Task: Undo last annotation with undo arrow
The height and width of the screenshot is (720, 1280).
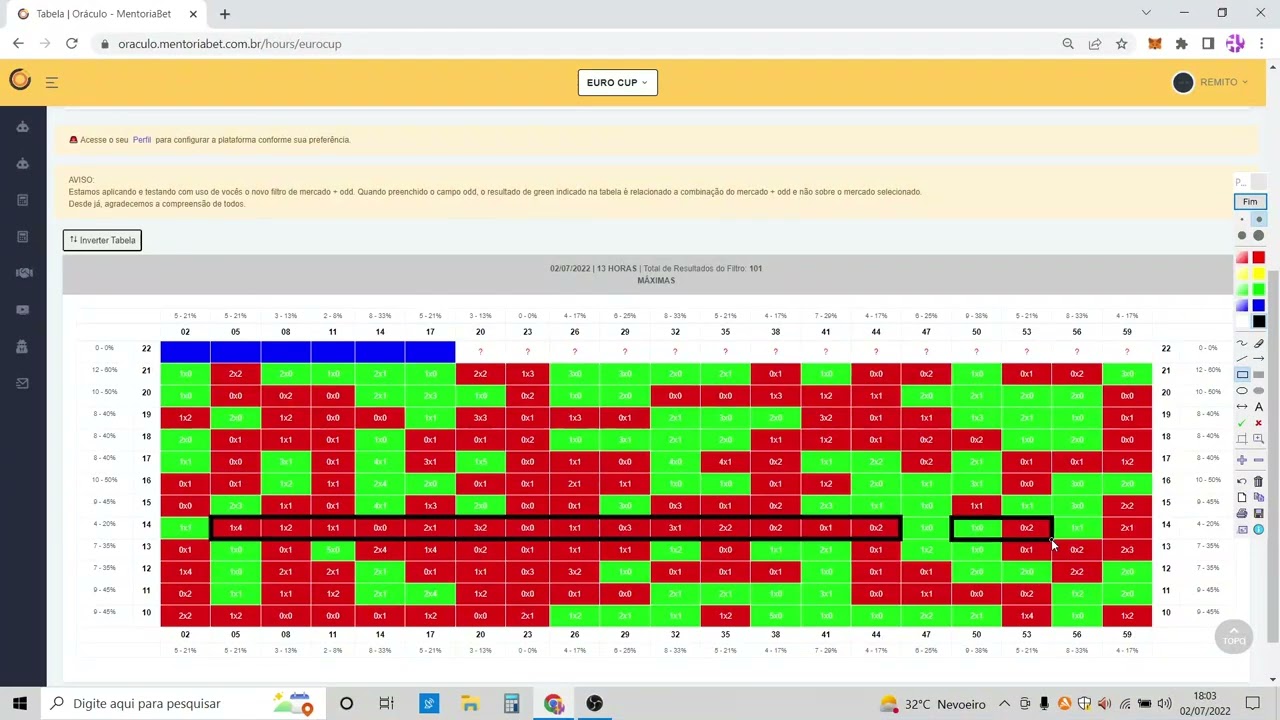Action: pyautogui.click(x=1242, y=482)
